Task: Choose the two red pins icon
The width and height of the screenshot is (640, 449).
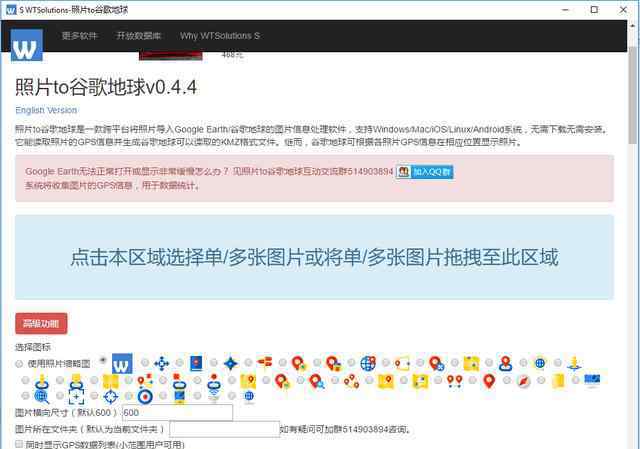Action: (454, 382)
